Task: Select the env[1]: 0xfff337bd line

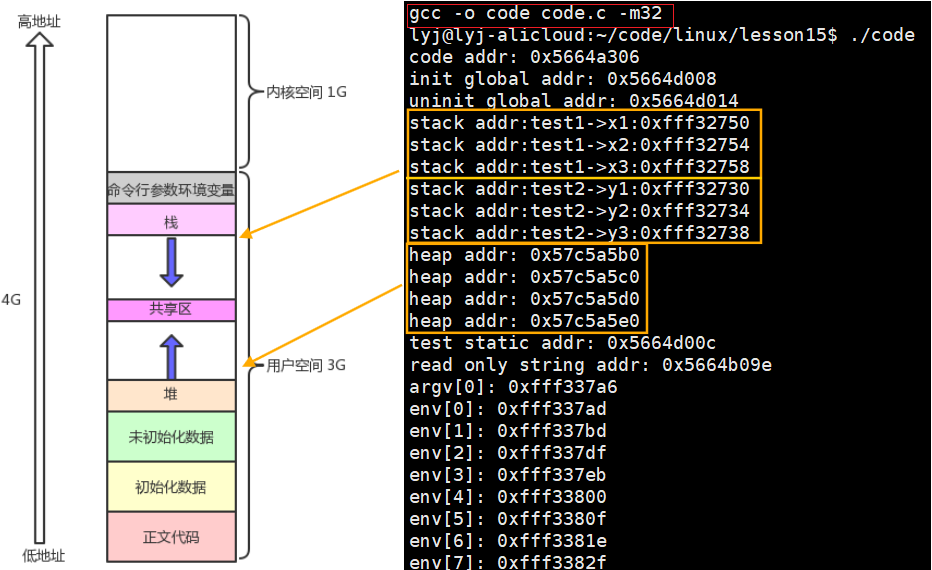Action: (x=508, y=431)
